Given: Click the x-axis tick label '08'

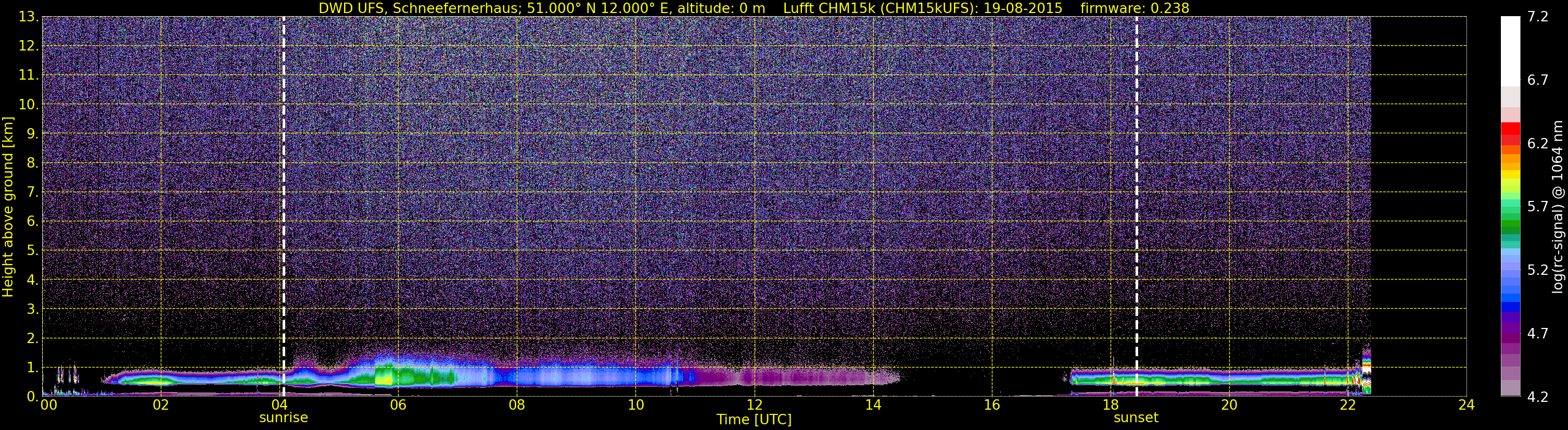Looking at the screenshot, I should pos(517,405).
